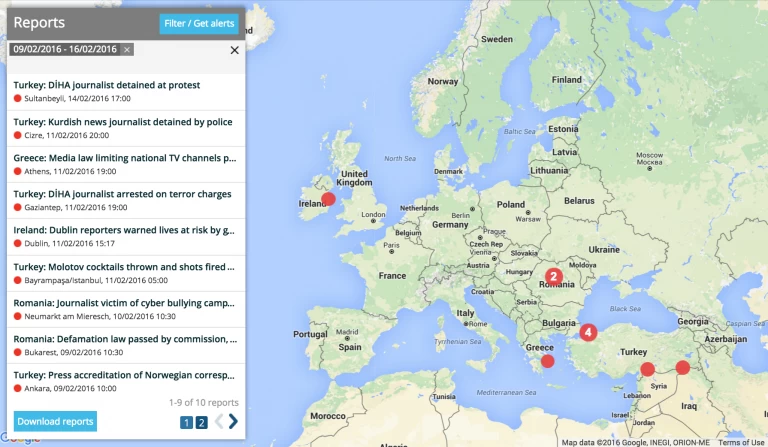
Task: Click the Athens, 11/02/2016 19:00 text
Action: click(x=70, y=171)
